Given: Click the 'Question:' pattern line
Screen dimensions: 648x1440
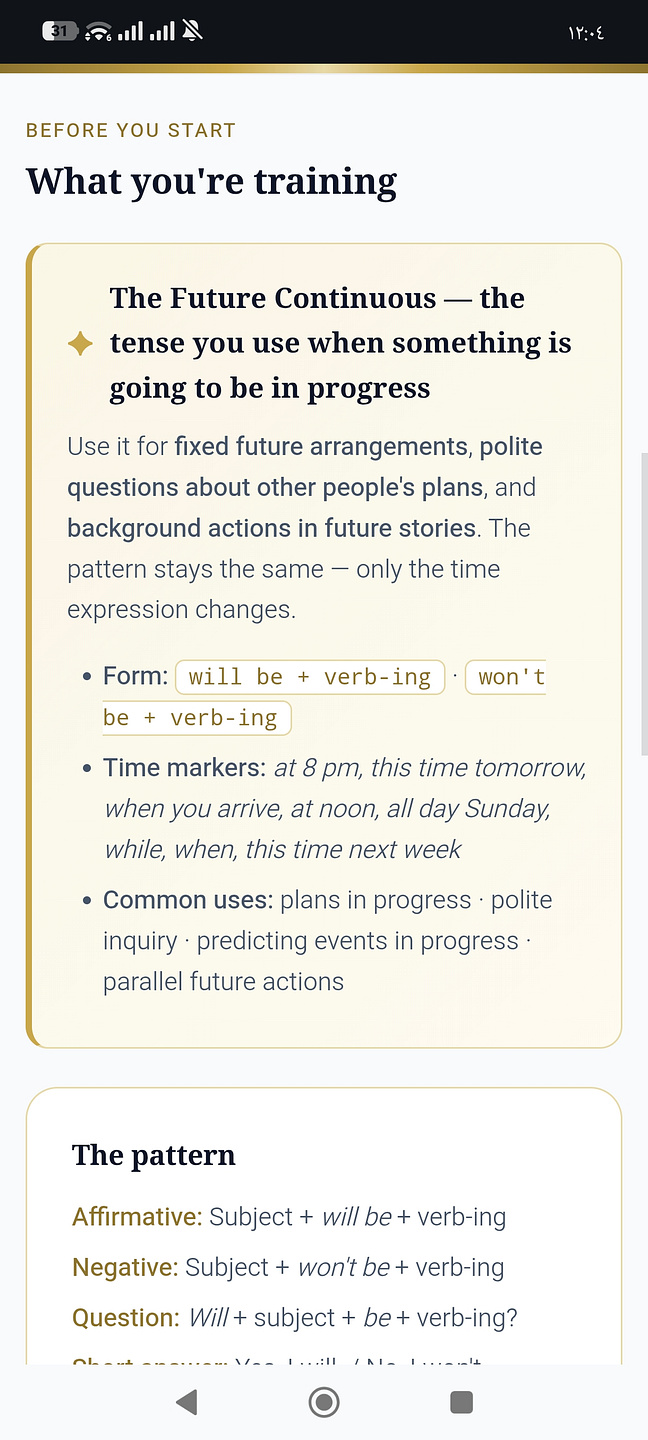Looking at the screenshot, I should pos(295,1318).
